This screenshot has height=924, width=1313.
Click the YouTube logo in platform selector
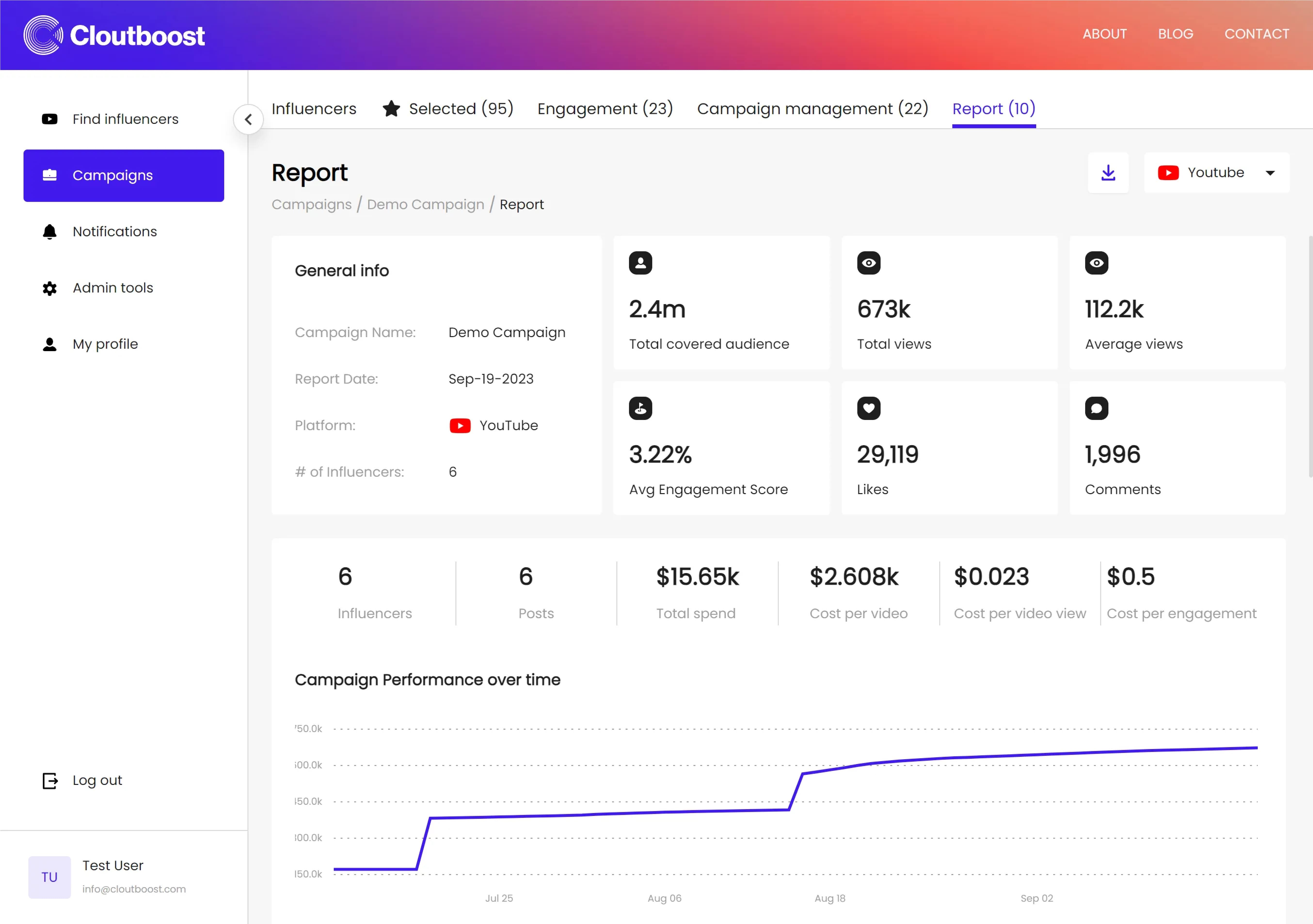1168,173
